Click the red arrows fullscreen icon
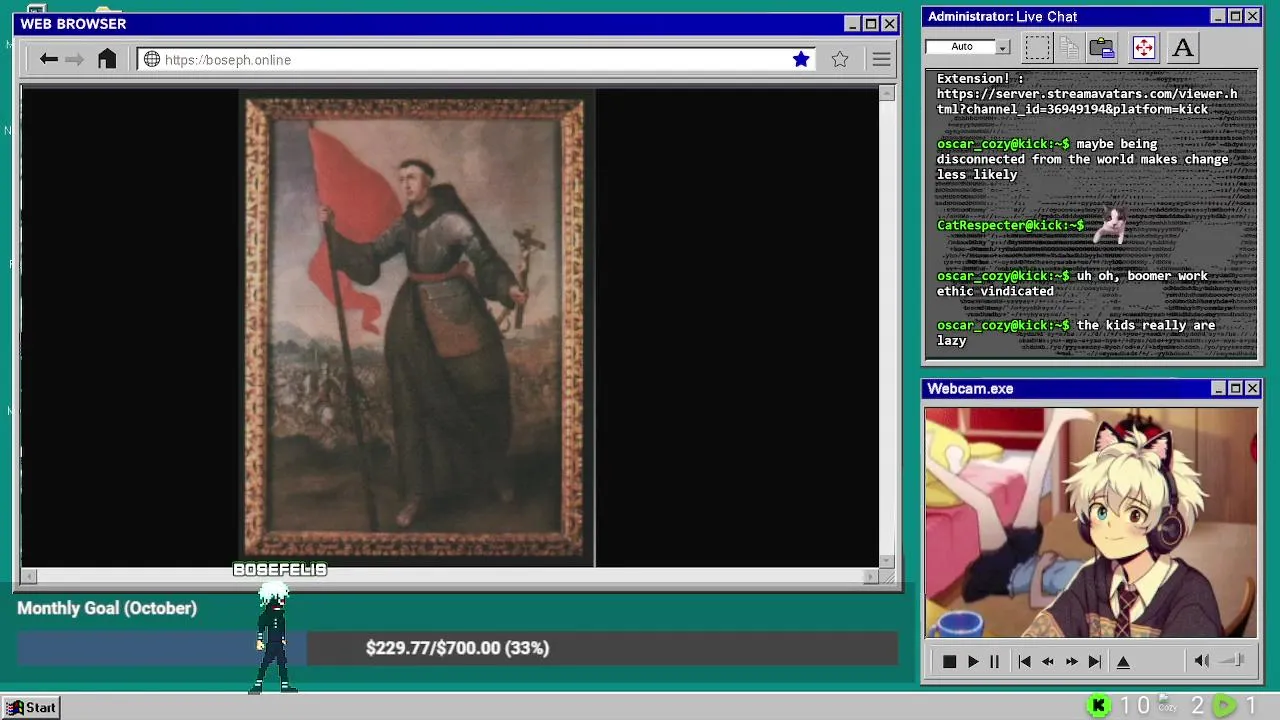 click(1144, 47)
